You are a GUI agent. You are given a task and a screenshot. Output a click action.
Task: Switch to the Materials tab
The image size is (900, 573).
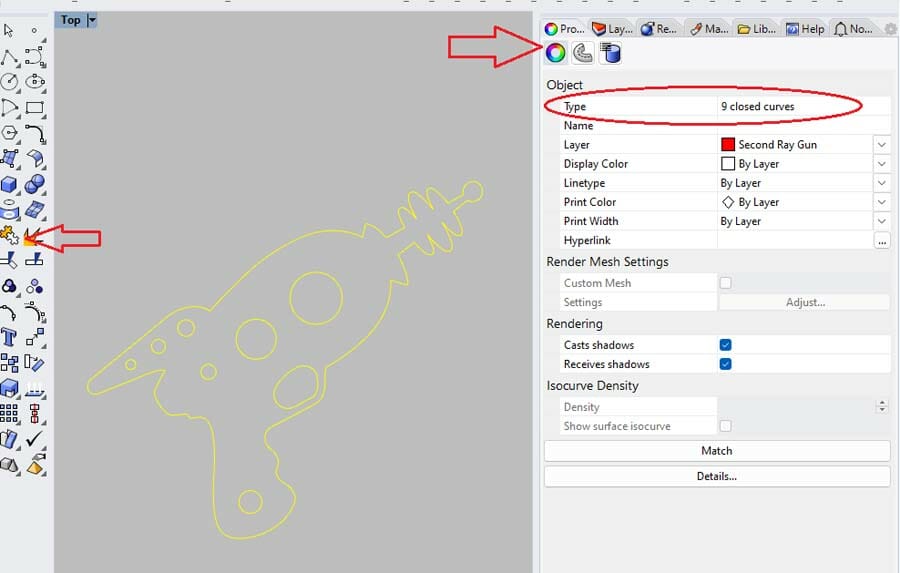click(709, 29)
